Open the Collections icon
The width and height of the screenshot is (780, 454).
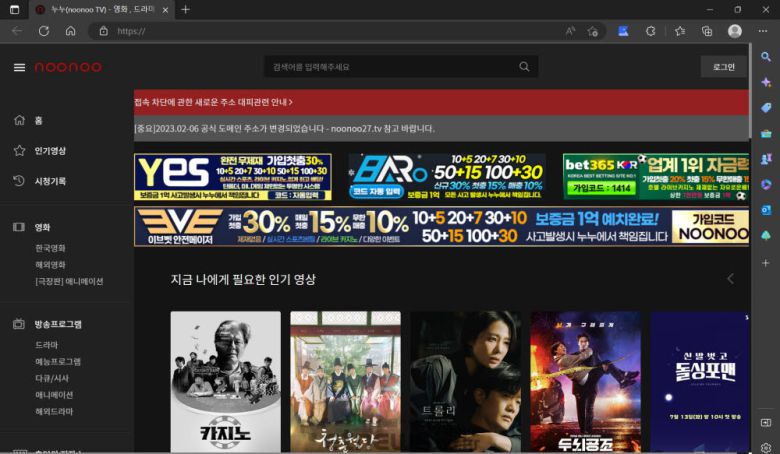[x=707, y=31]
